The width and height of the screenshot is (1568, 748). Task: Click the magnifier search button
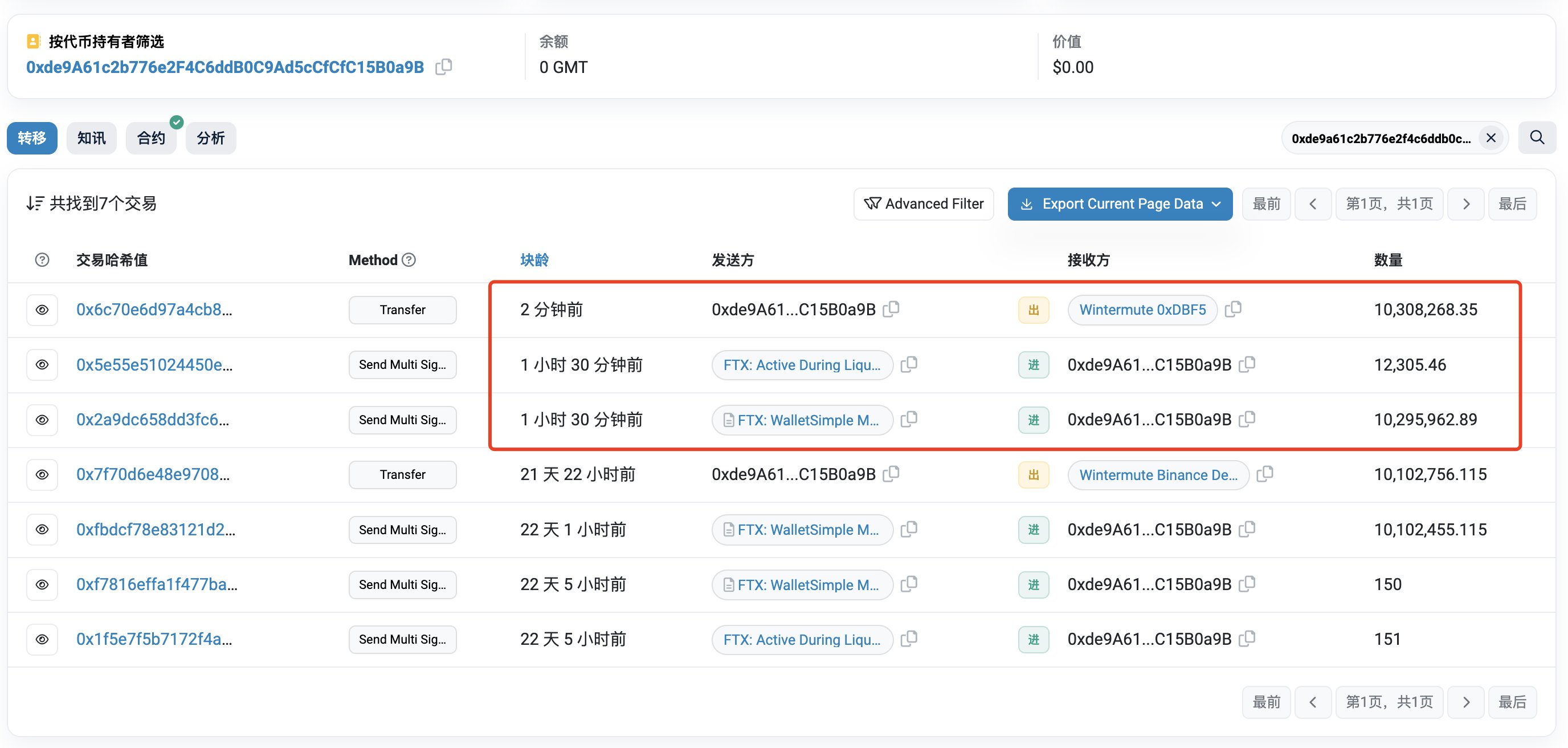click(x=1537, y=137)
